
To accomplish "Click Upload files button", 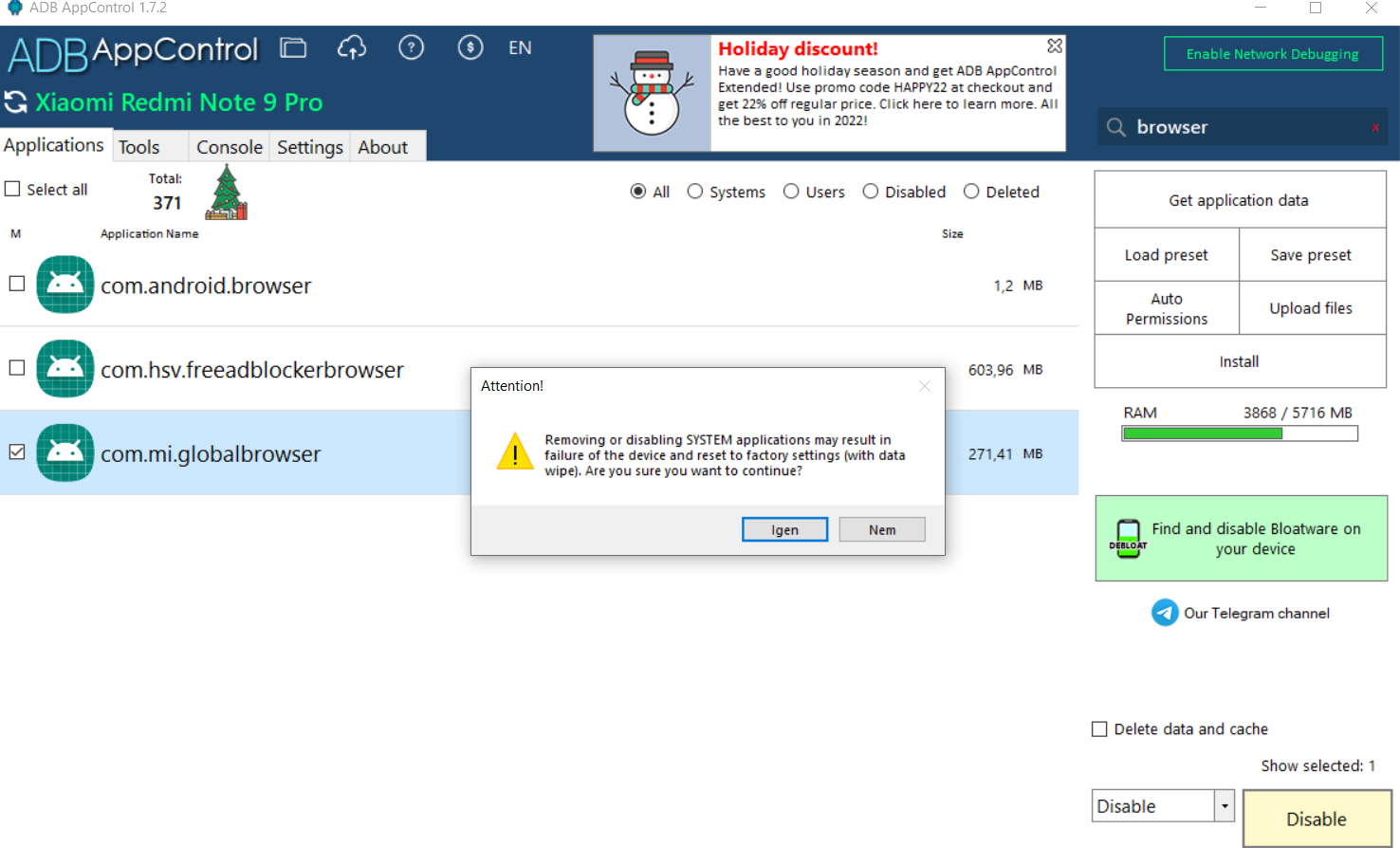I will click(x=1312, y=308).
